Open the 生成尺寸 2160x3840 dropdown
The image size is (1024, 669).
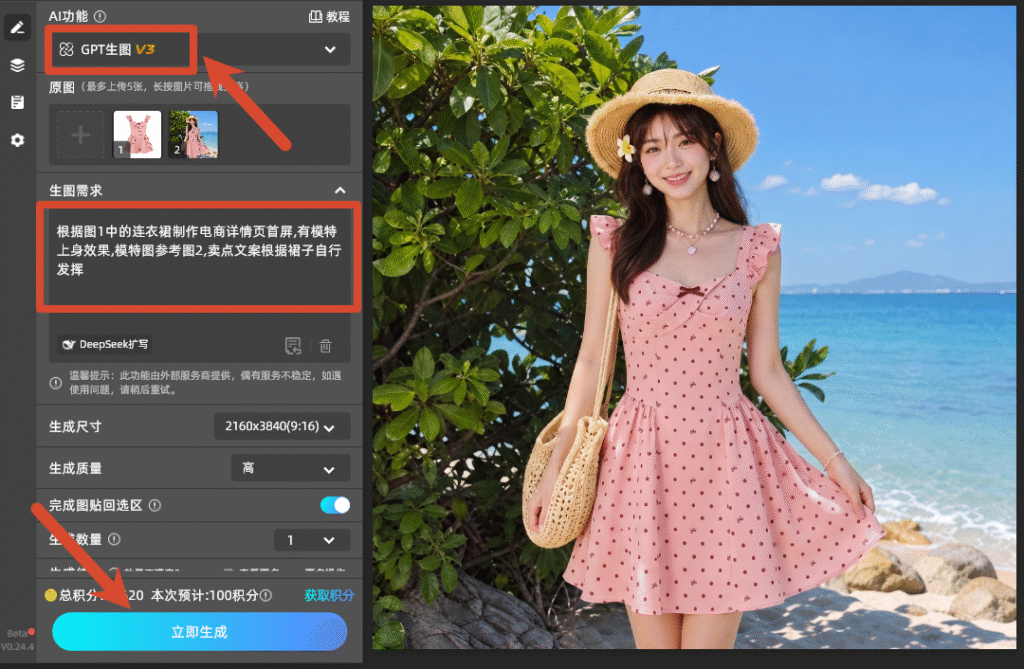click(282, 427)
